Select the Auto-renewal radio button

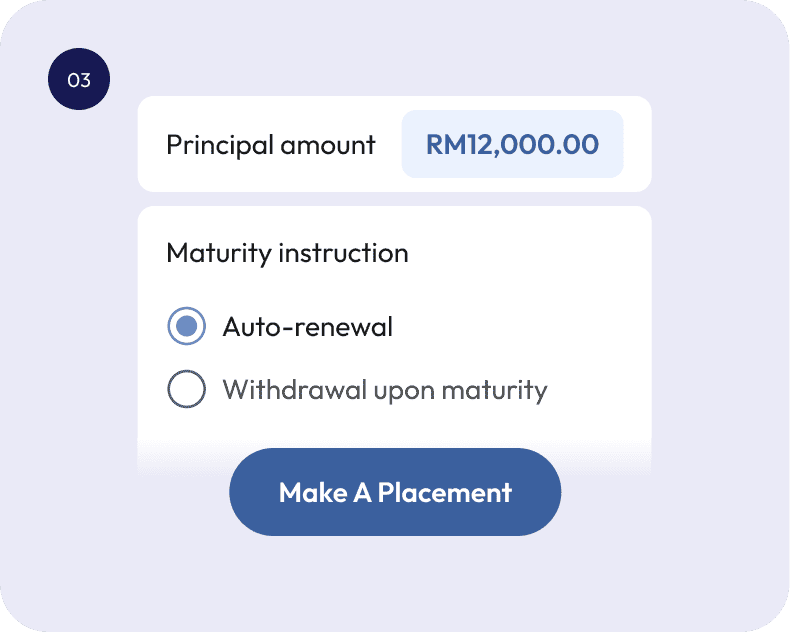(x=187, y=327)
